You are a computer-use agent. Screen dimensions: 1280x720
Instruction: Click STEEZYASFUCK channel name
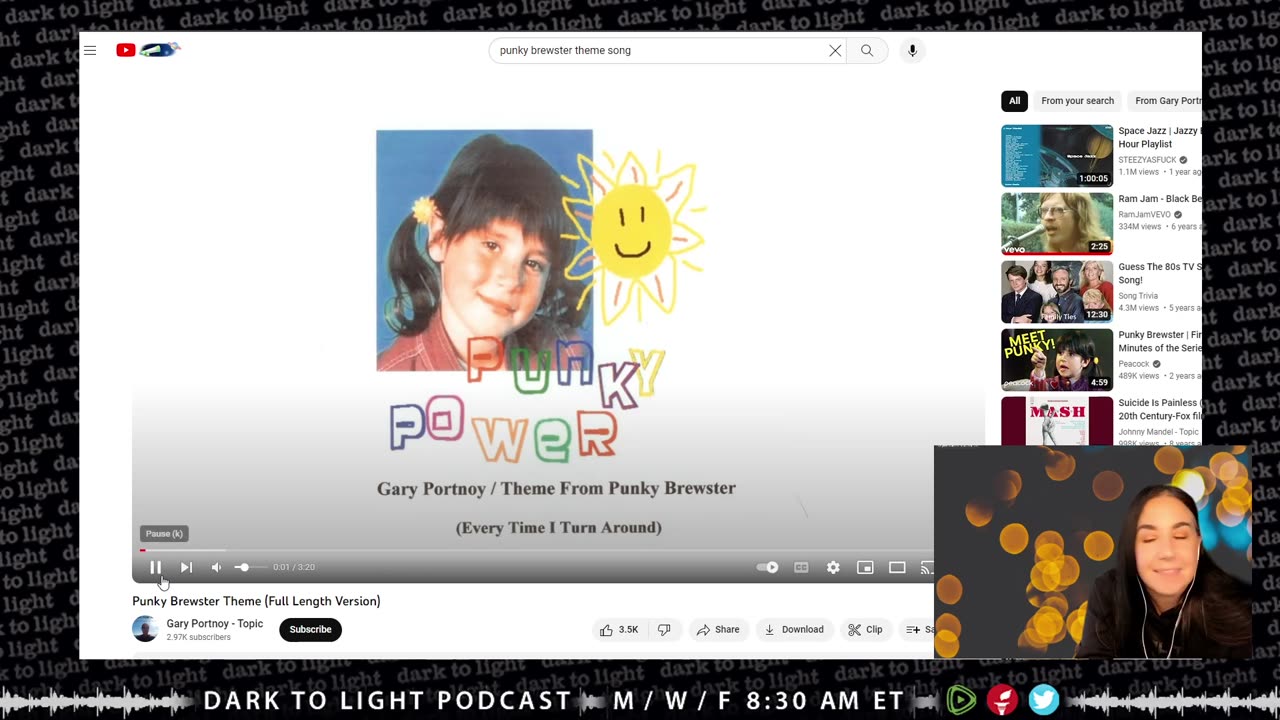1147,160
